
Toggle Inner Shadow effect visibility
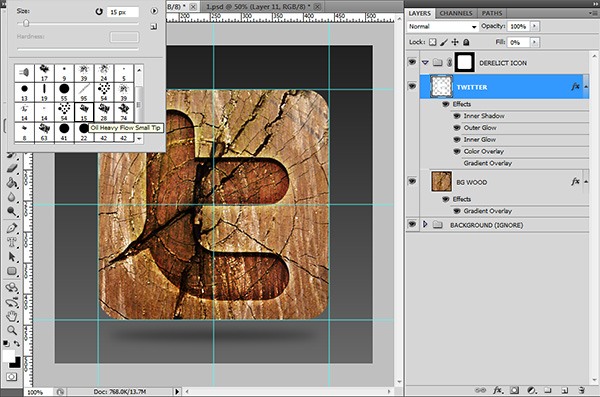coord(457,116)
